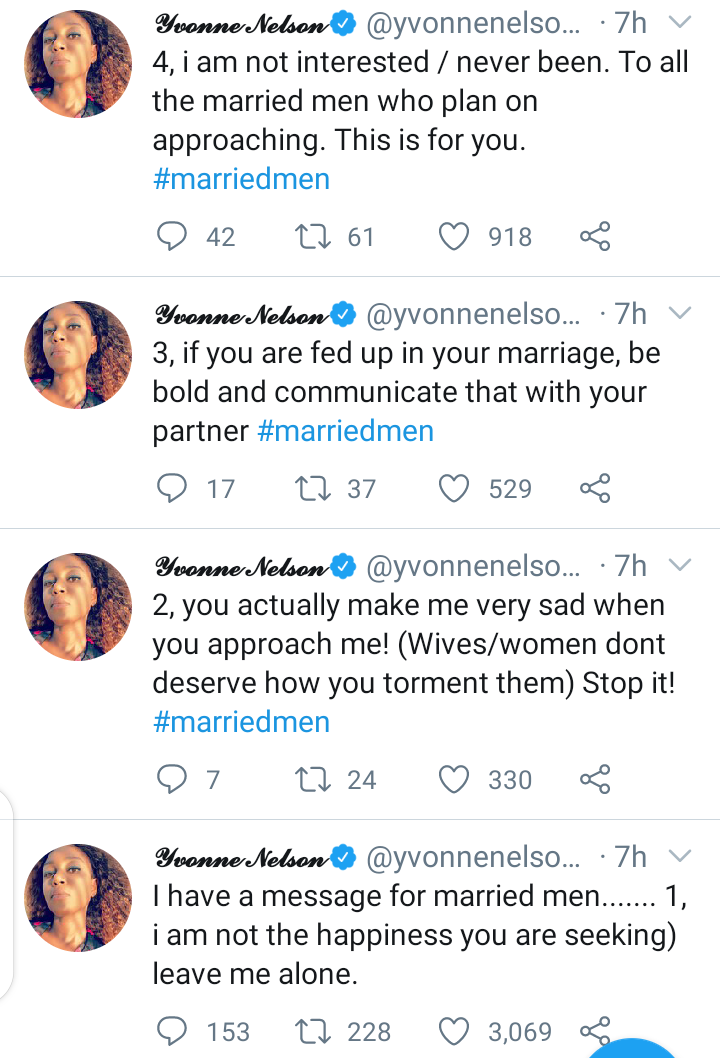
Task: Reply to the tweet with 7 replies
Action: pos(174,780)
